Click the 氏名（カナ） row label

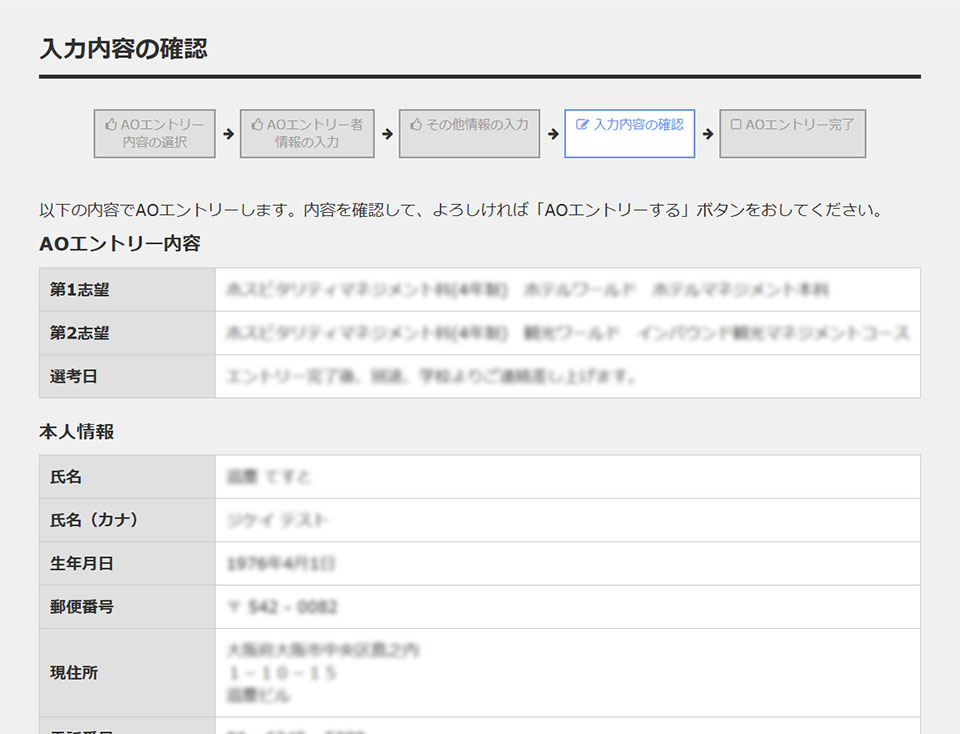pos(94,520)
